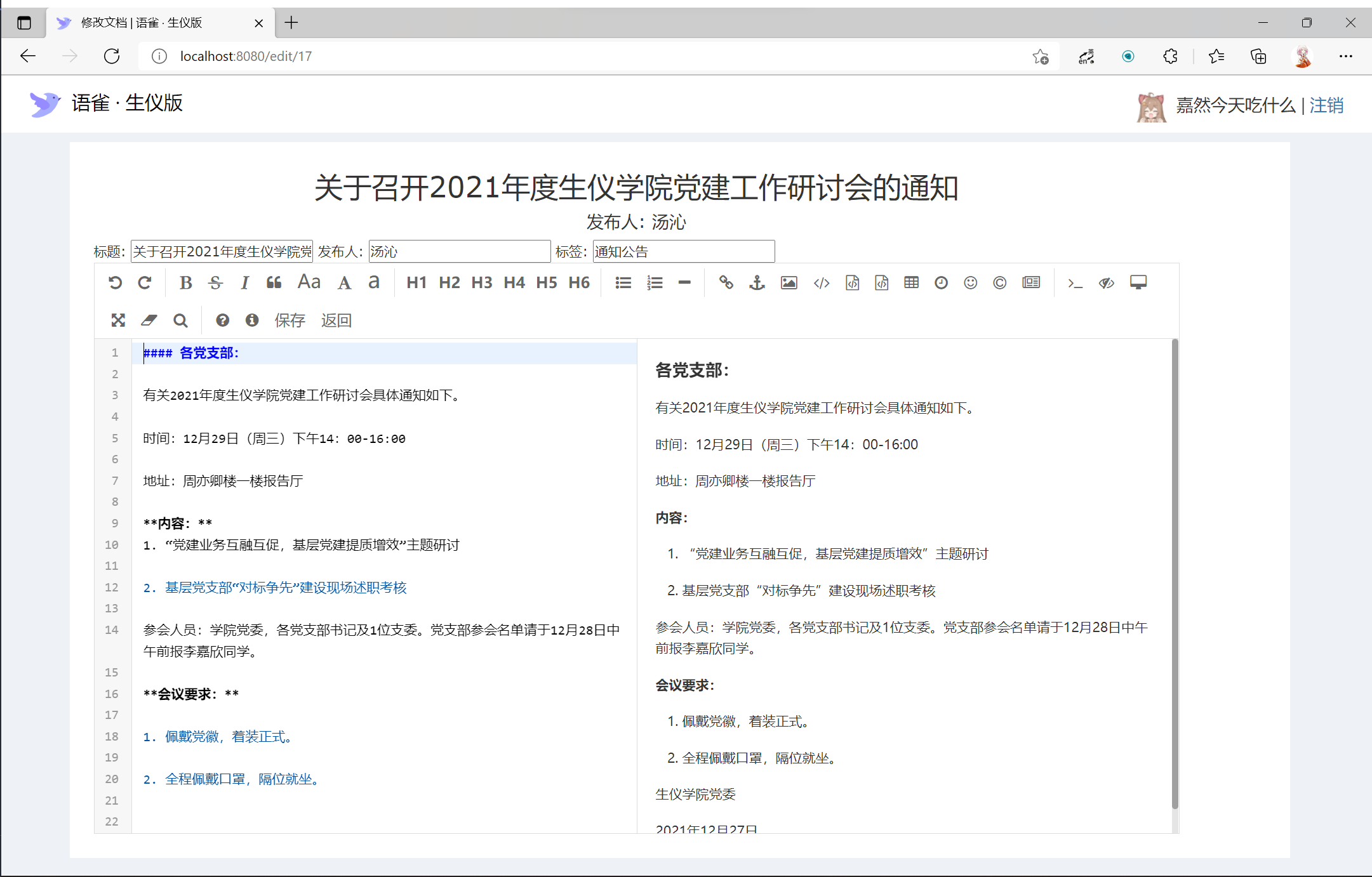The width and height of the screenshot is (1372, 877).
Task: Insert date time with the clock icon
Action: [942, 283]
